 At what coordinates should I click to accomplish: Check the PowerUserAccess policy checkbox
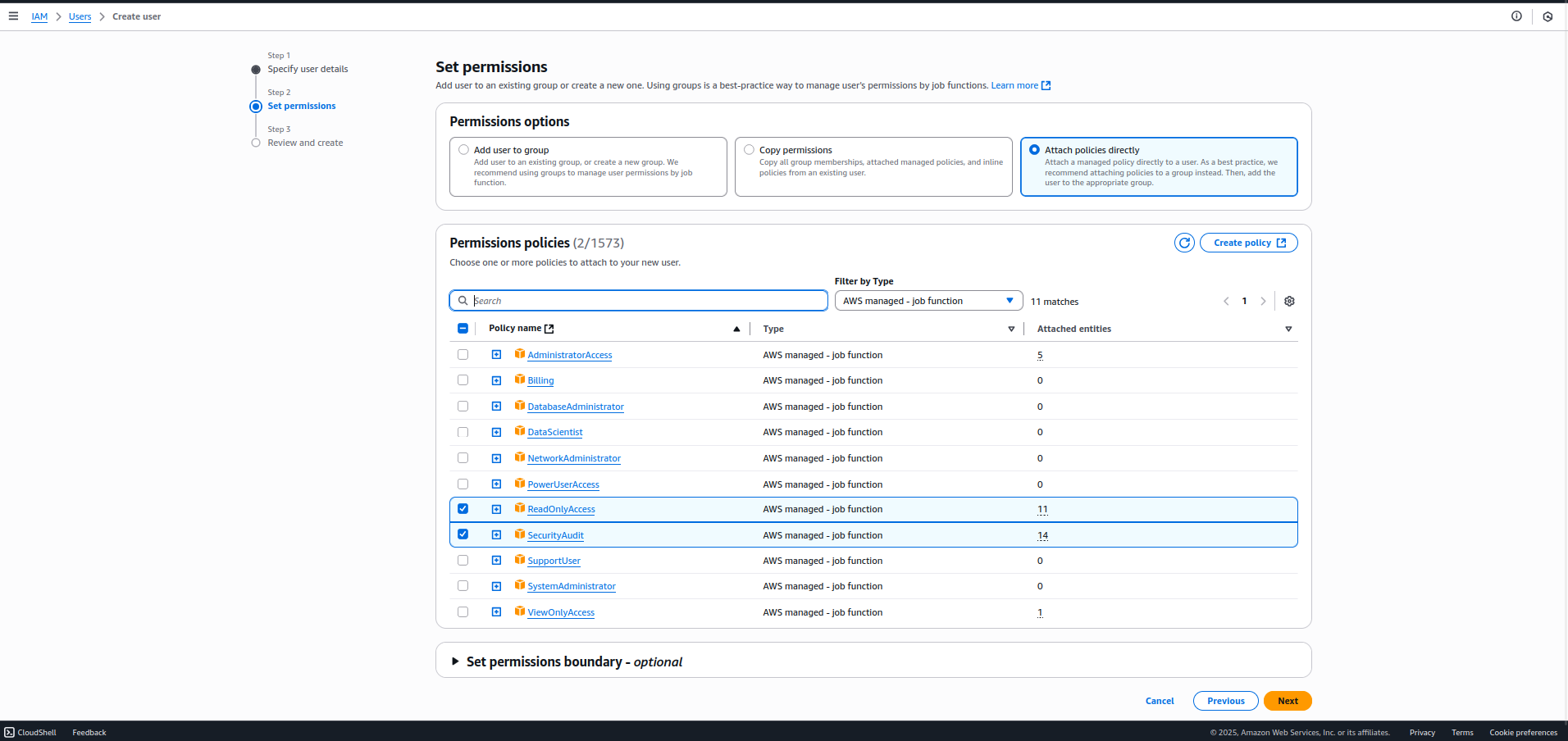pos(463,484)
